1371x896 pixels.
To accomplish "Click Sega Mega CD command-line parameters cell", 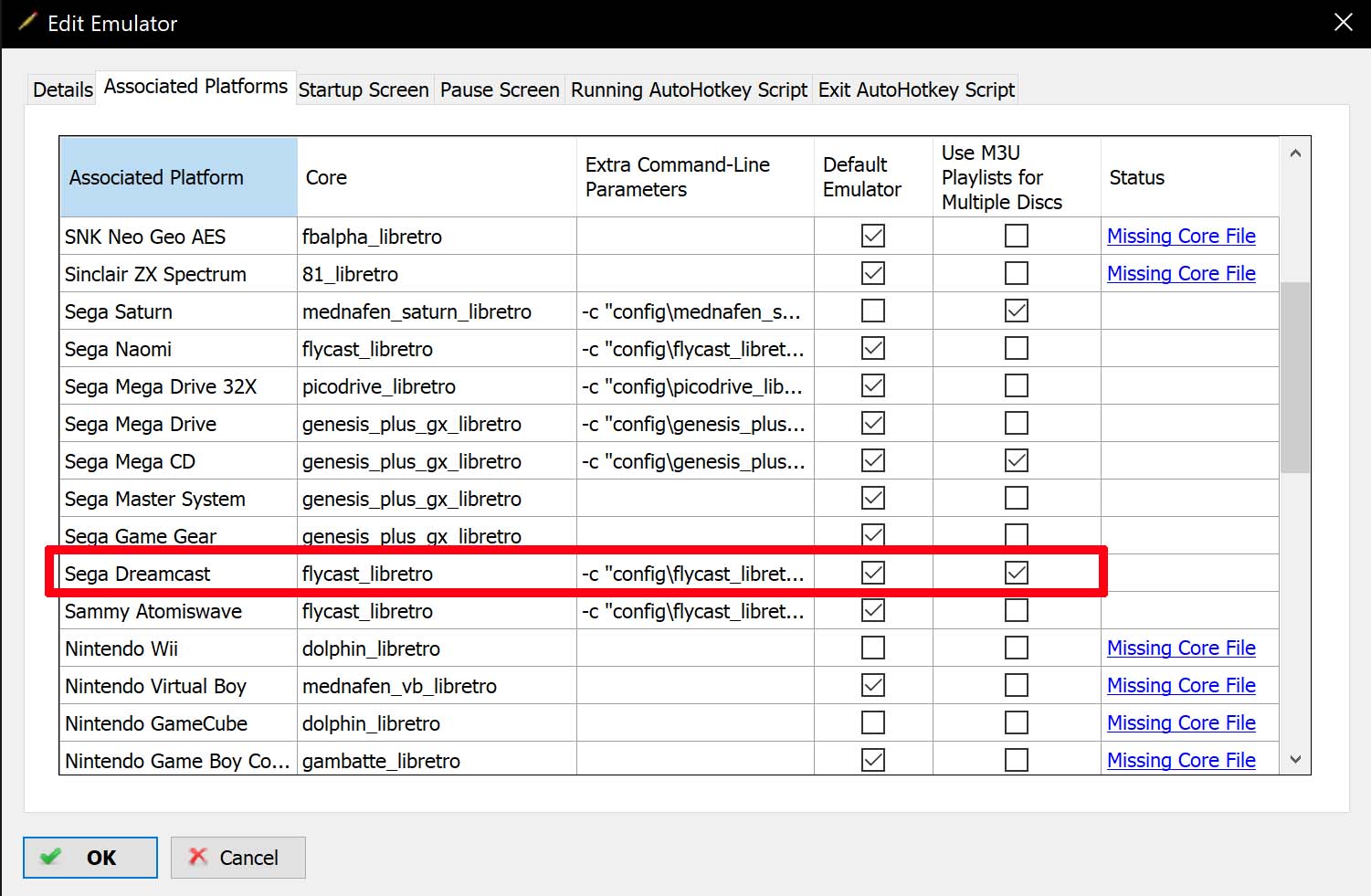I will tap(695, 461).
